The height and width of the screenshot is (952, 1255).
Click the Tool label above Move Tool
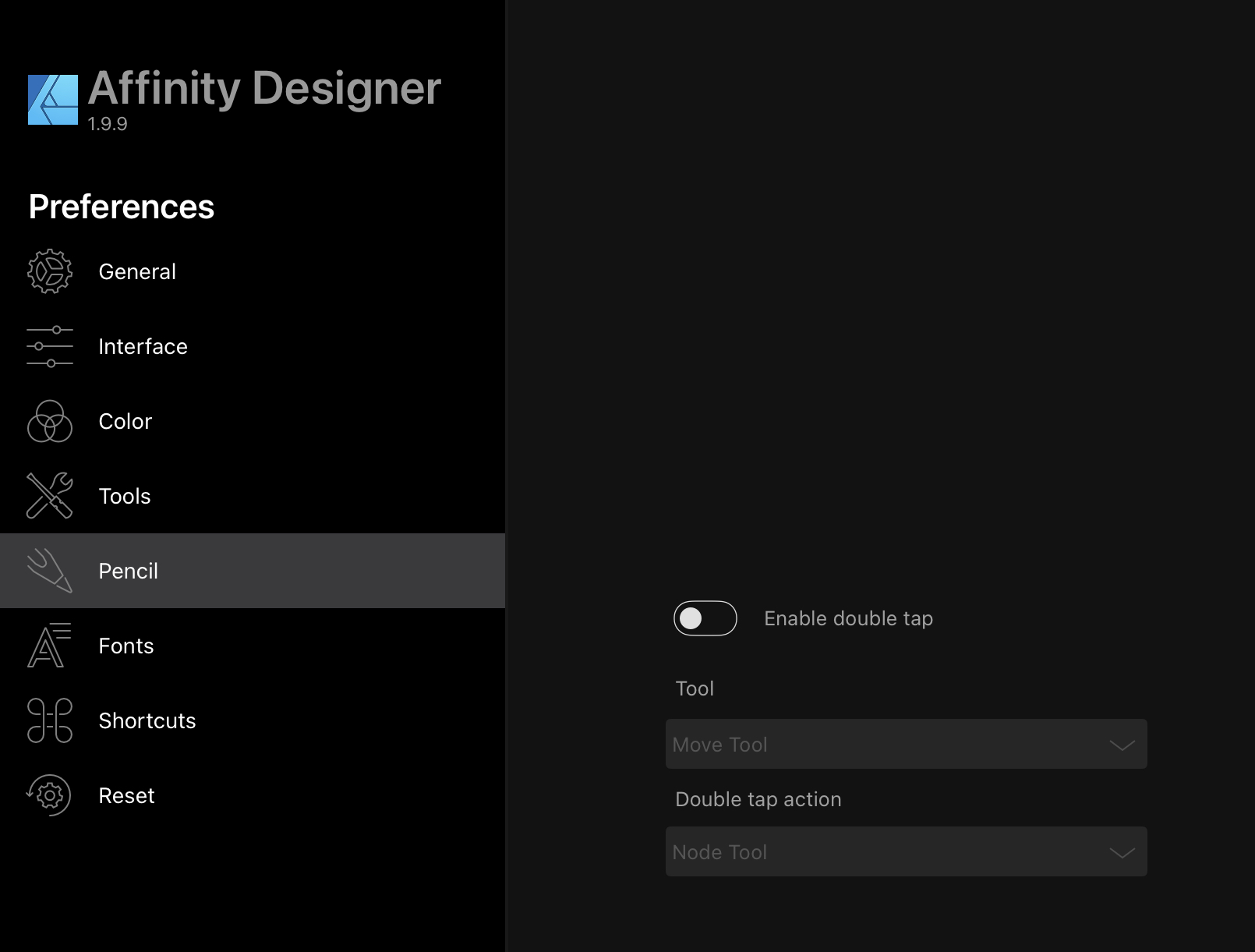[x=695, y=688]
